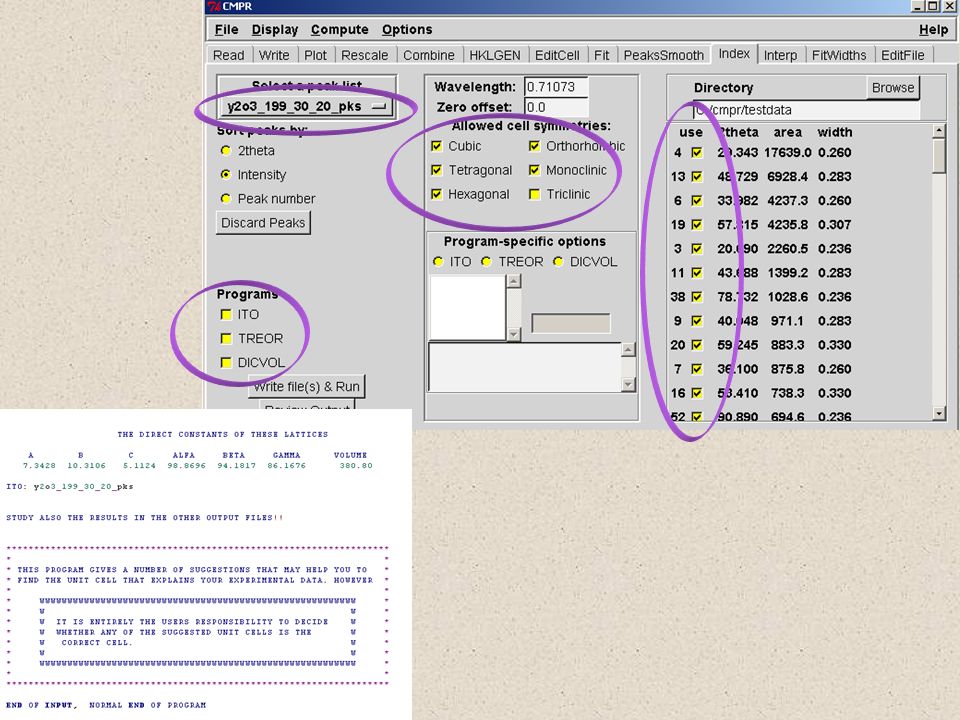Click the Wavelength input field

pyautogui.click(x=557, y=87)
